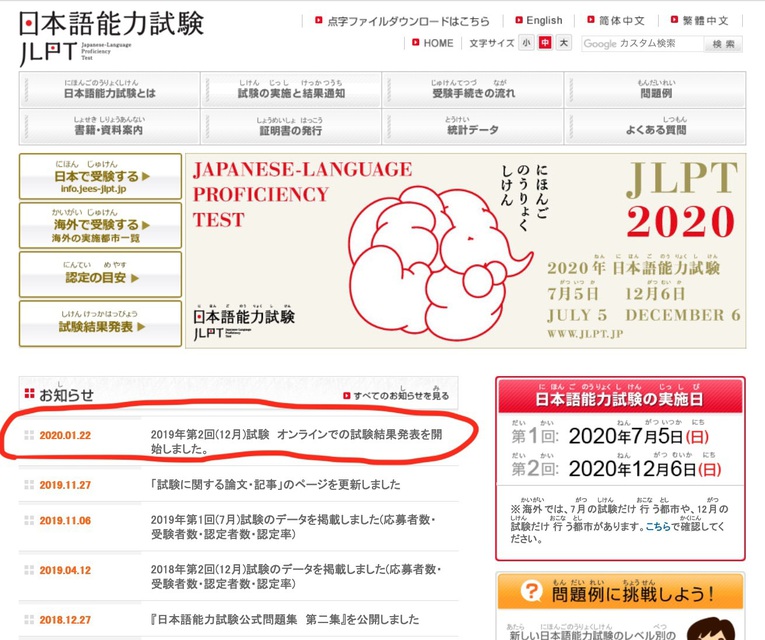
Task: Open 2019年第1回(7月)試験のデータ notice
Action: 293,527
